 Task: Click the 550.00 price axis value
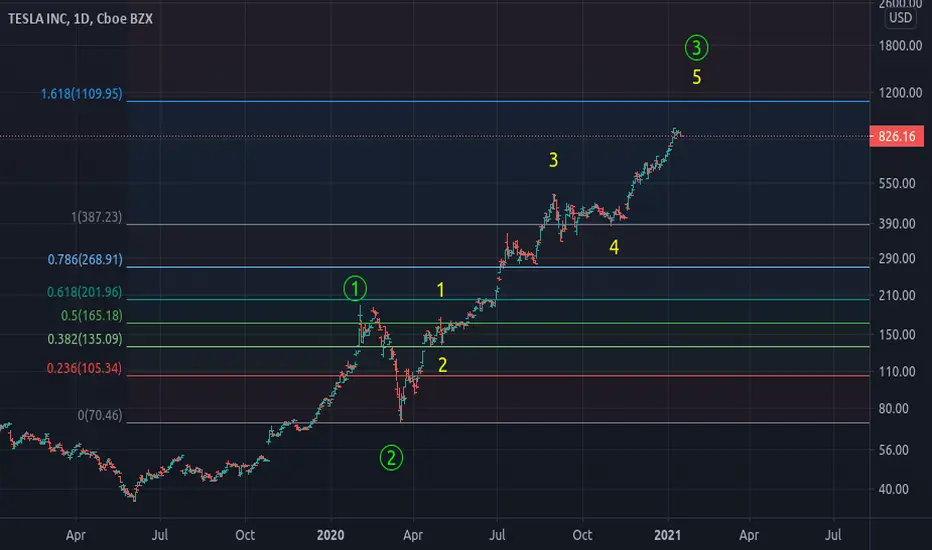pyautogui.click(x=897, y=183)
